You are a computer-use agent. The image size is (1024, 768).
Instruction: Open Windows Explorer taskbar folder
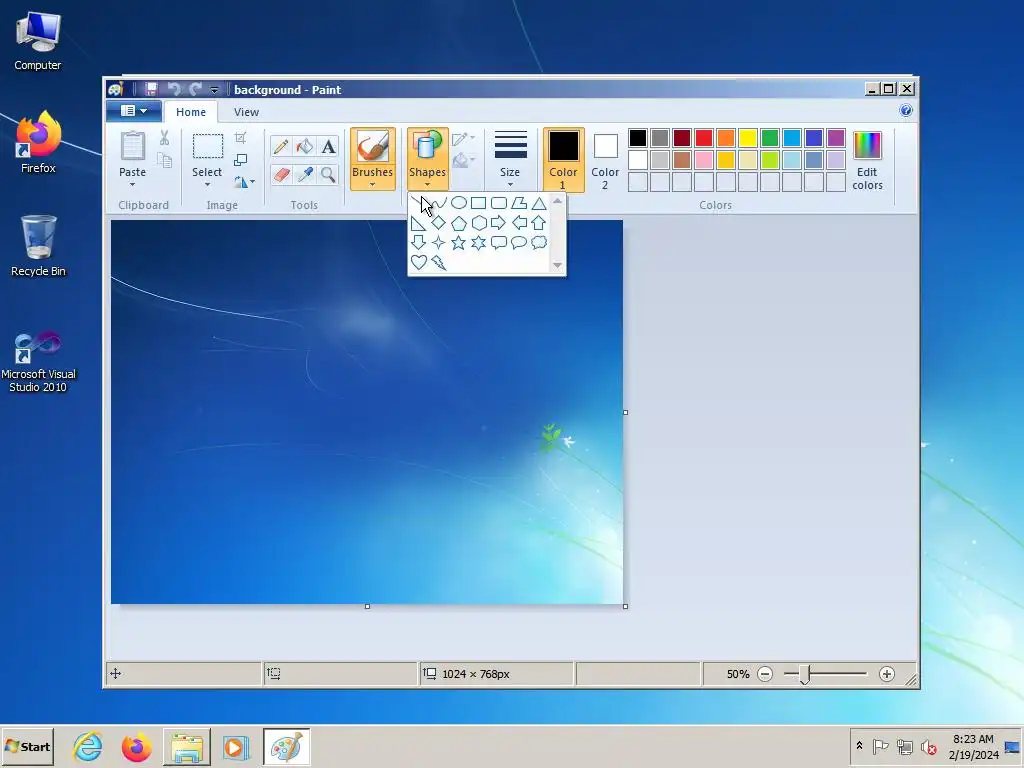187,747
